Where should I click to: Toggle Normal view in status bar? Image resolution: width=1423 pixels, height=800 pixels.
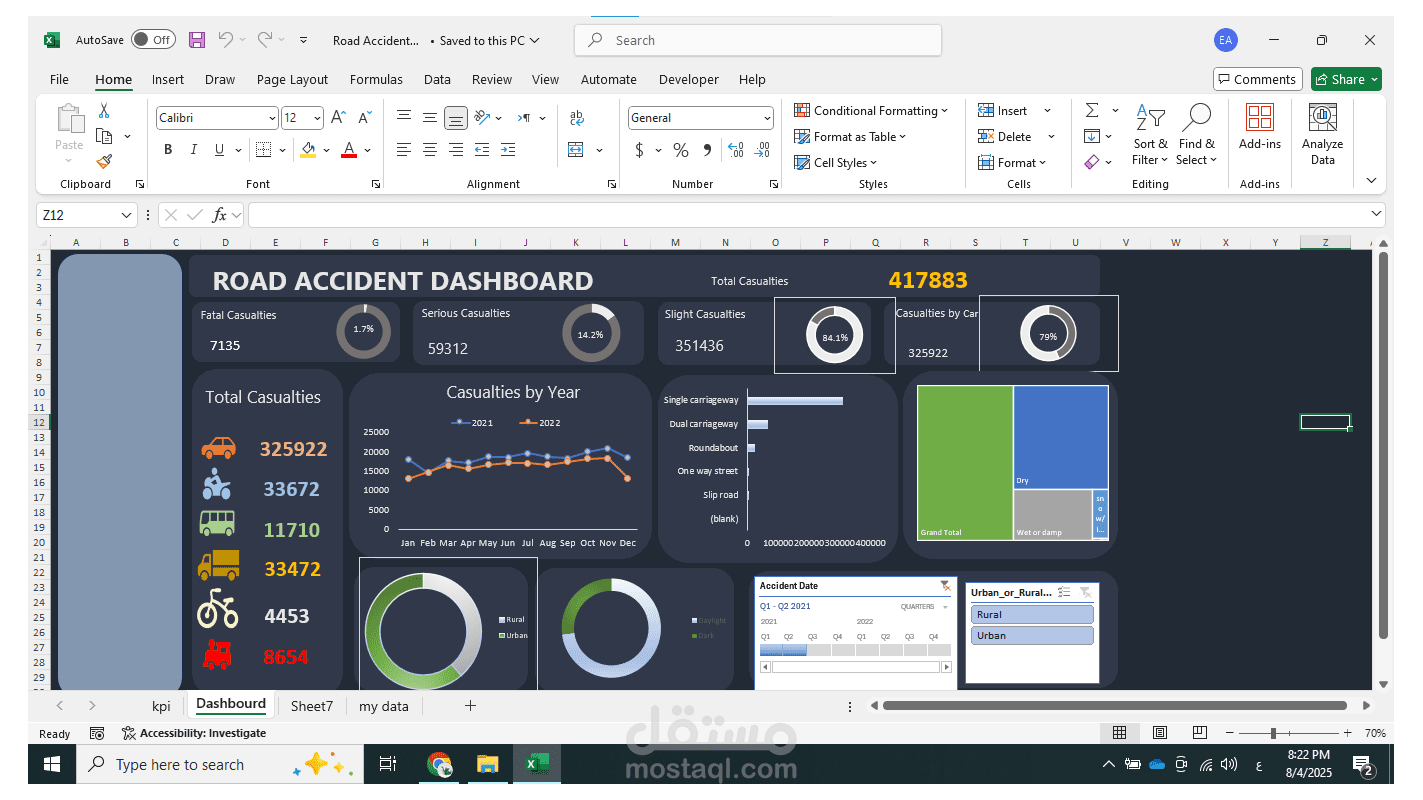point(1120,733)
